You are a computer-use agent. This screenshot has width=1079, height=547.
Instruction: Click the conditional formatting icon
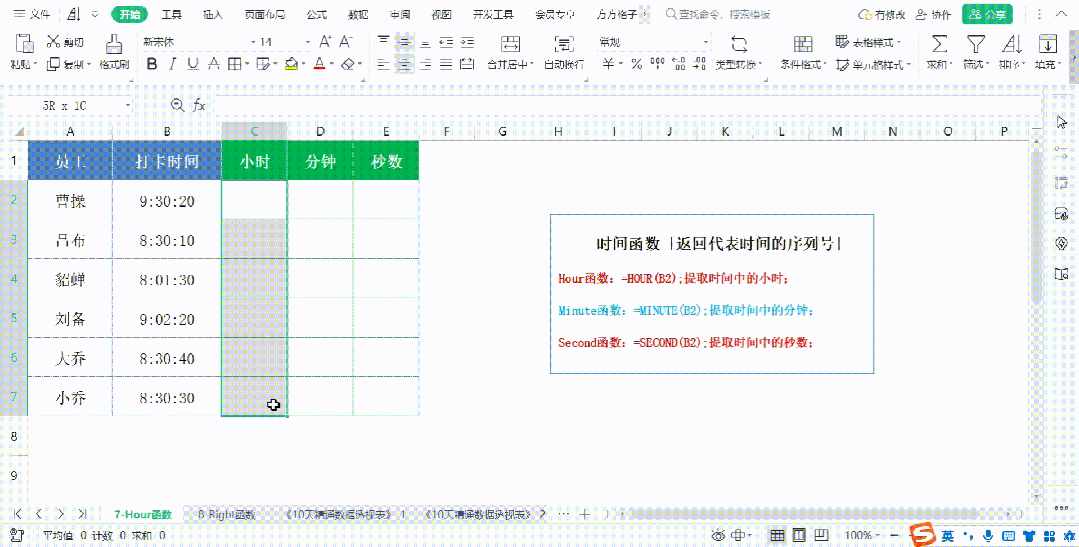pos(802,44)
